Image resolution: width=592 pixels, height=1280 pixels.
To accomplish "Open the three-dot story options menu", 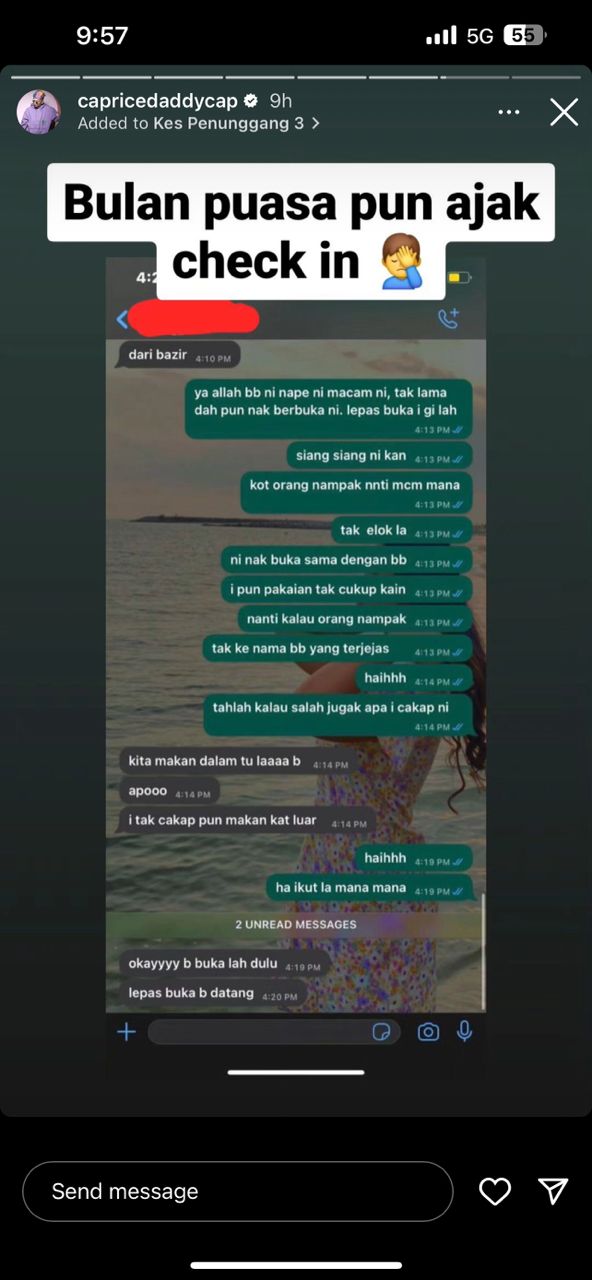I will [x=509, y=112].
